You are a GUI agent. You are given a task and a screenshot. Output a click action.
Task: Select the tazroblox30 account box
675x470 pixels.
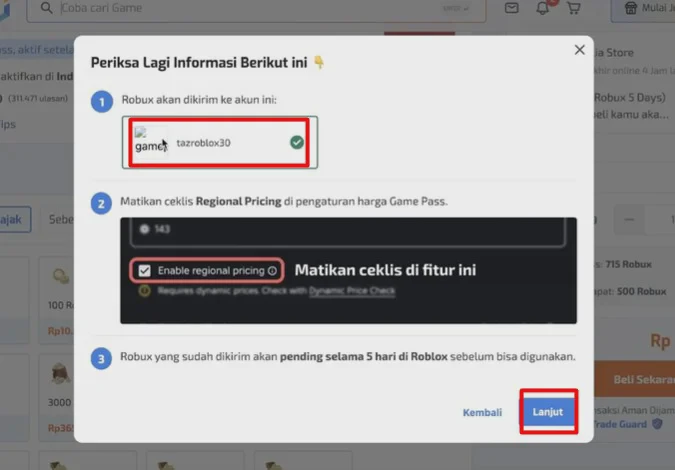click(220, 142)
